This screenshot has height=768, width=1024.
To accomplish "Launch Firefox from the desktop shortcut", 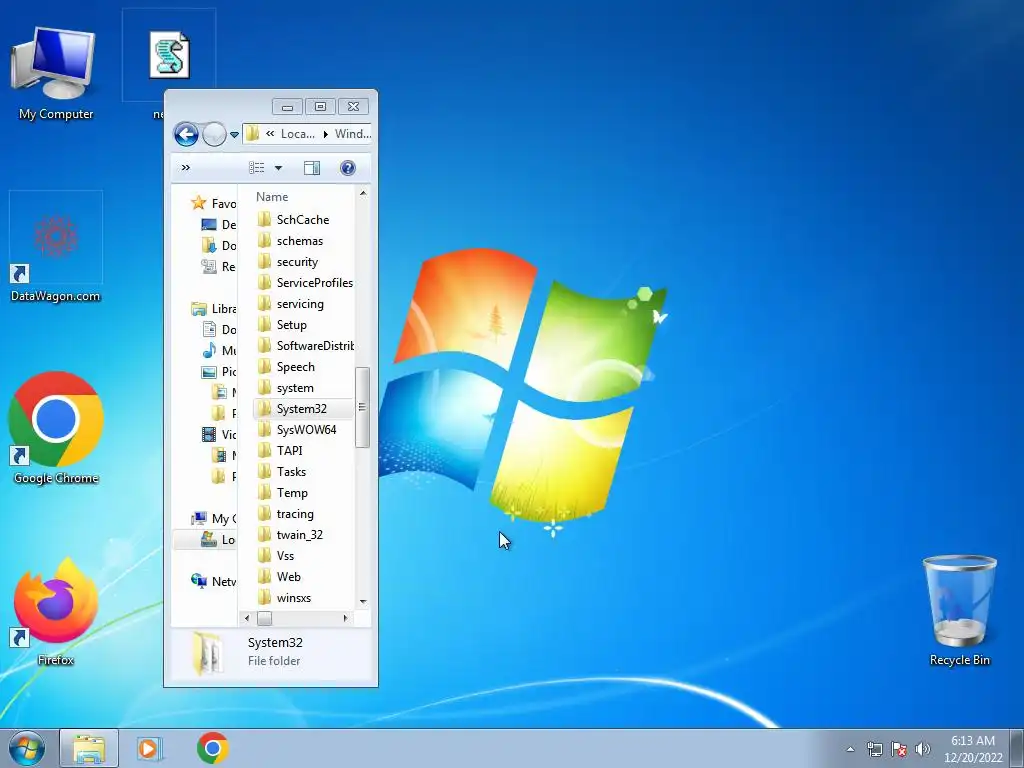I will (56, 612).
